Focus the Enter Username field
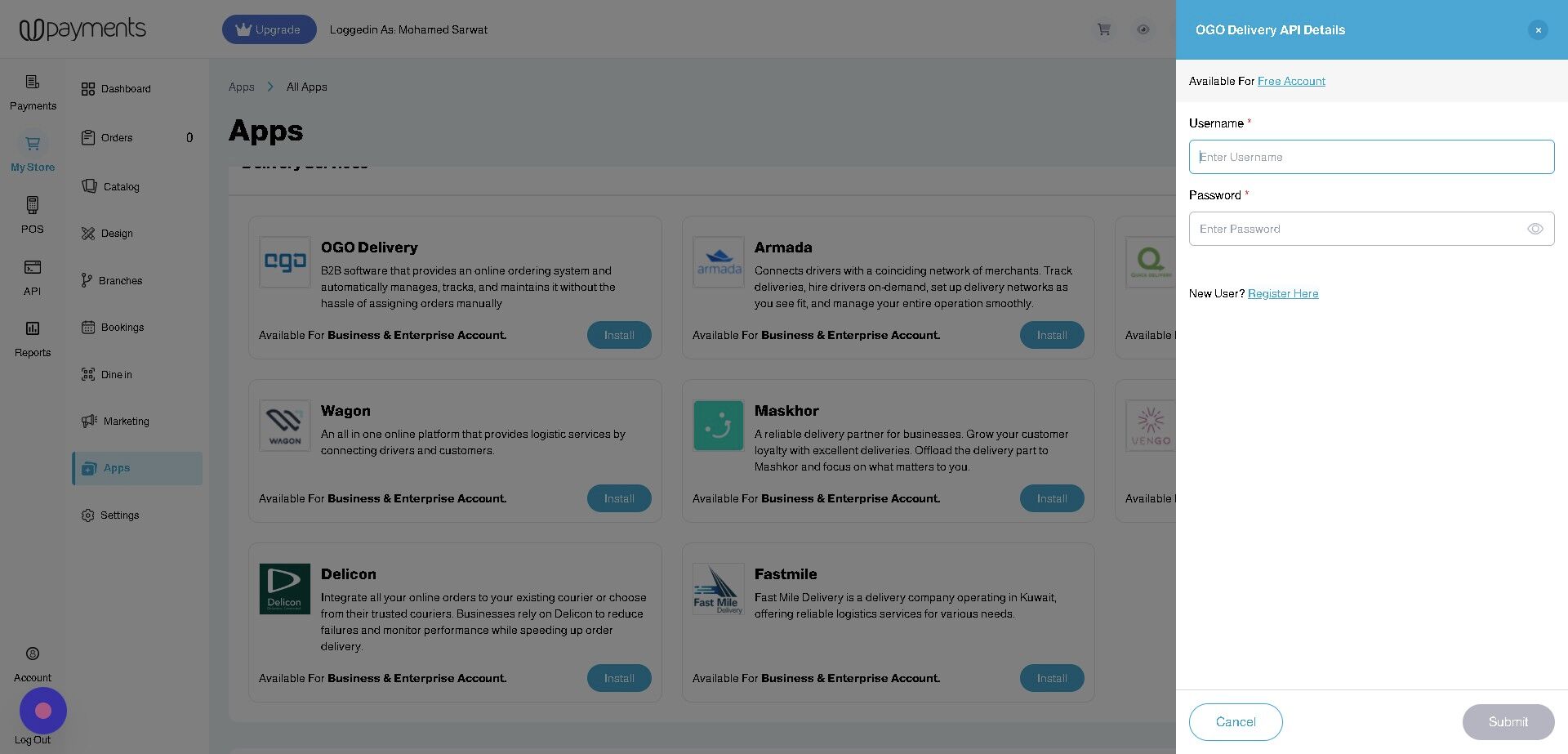The height and width of the screenshot is (754, 1568). tap(1372, 157)
